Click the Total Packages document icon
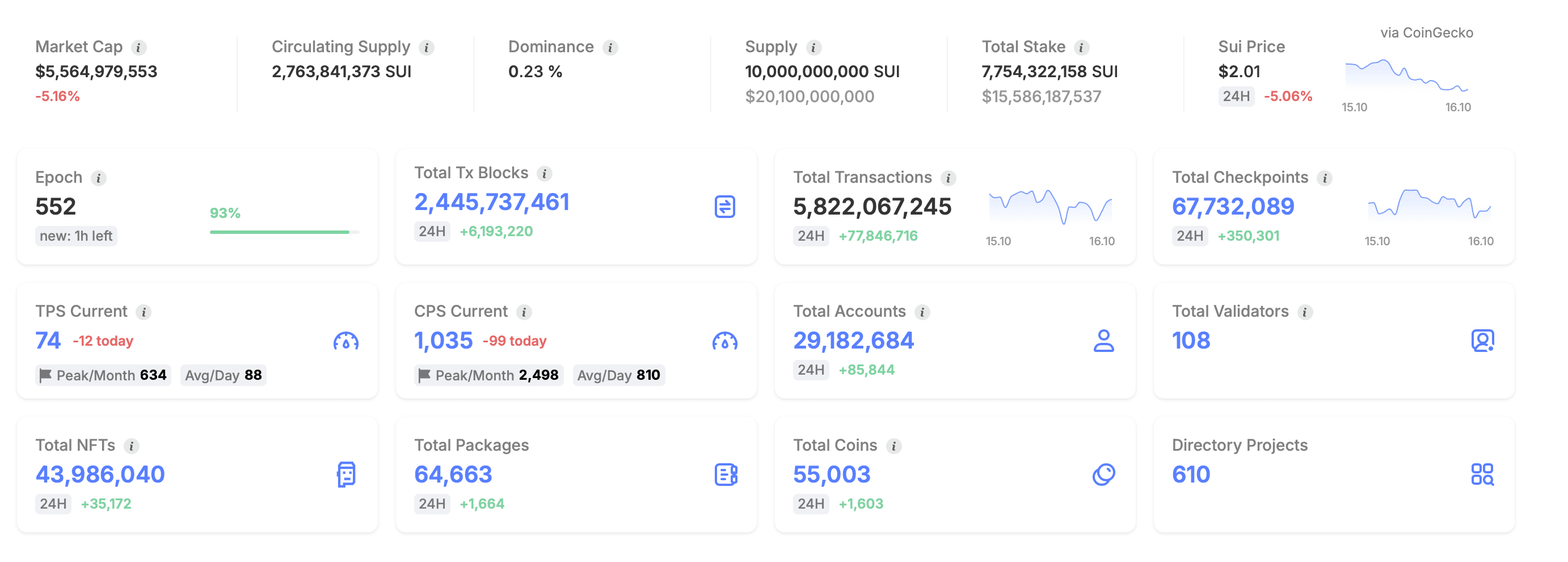 [725, 475]
